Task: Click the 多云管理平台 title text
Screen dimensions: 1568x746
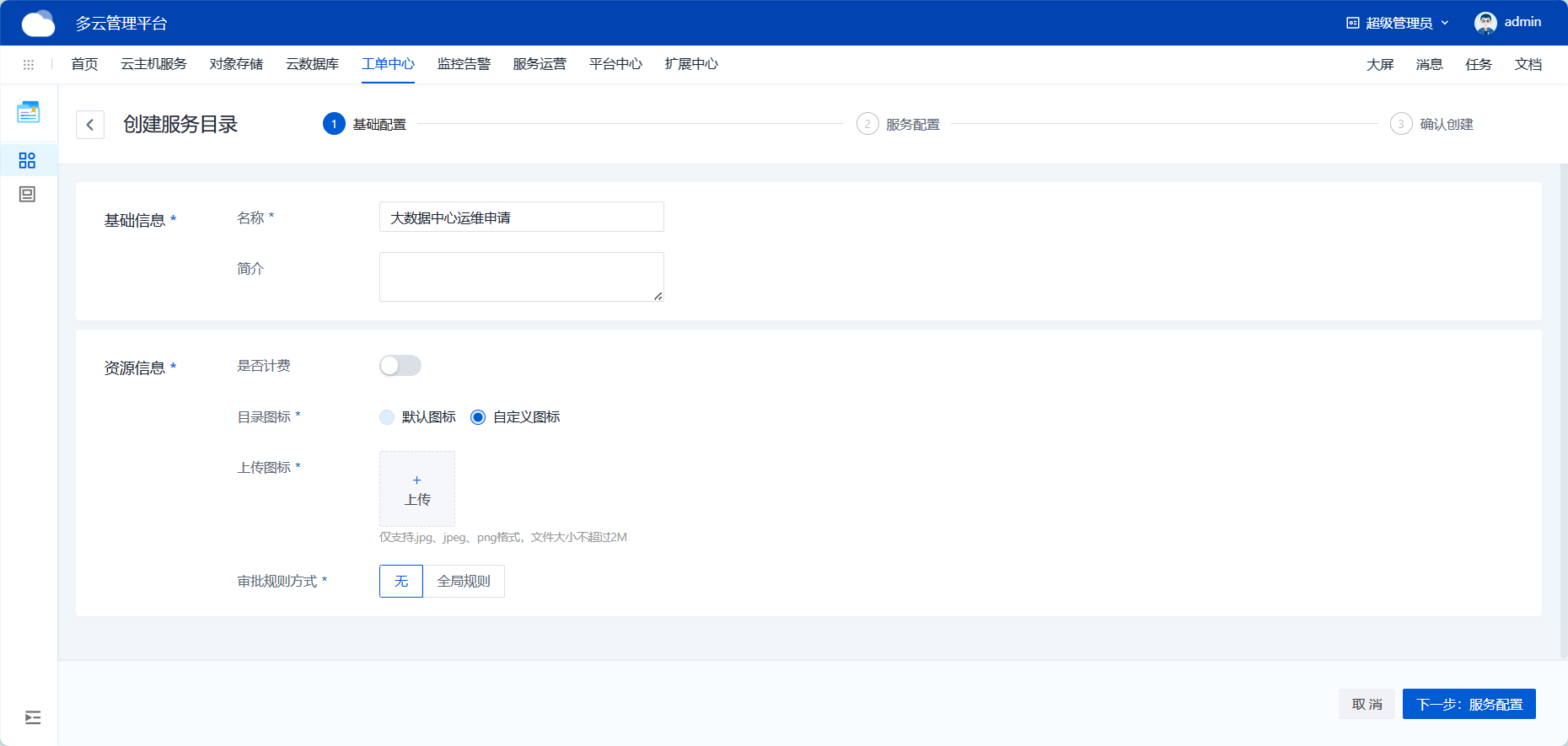Action: pos(121,24)
